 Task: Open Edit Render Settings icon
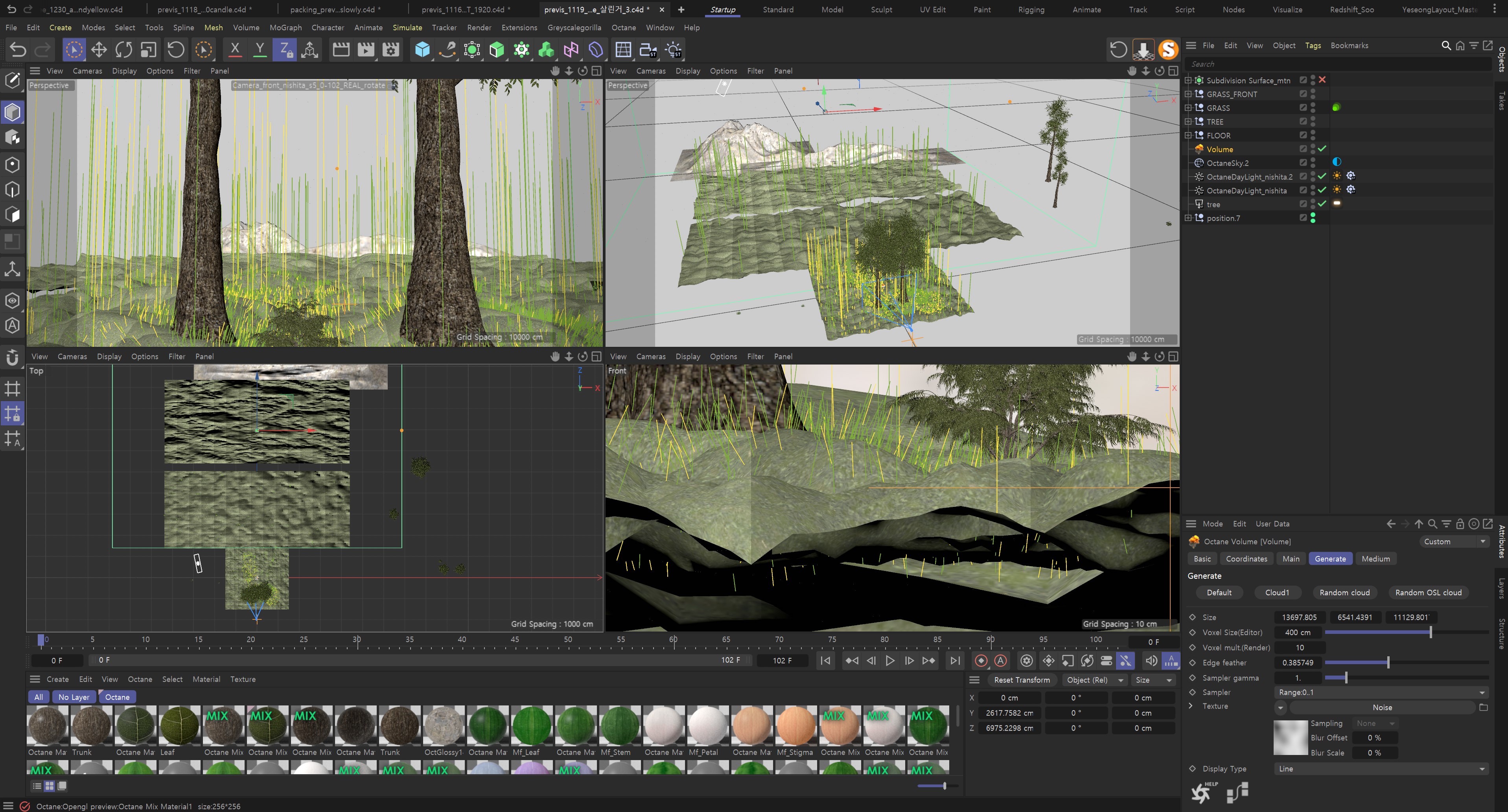click(390, 50)
